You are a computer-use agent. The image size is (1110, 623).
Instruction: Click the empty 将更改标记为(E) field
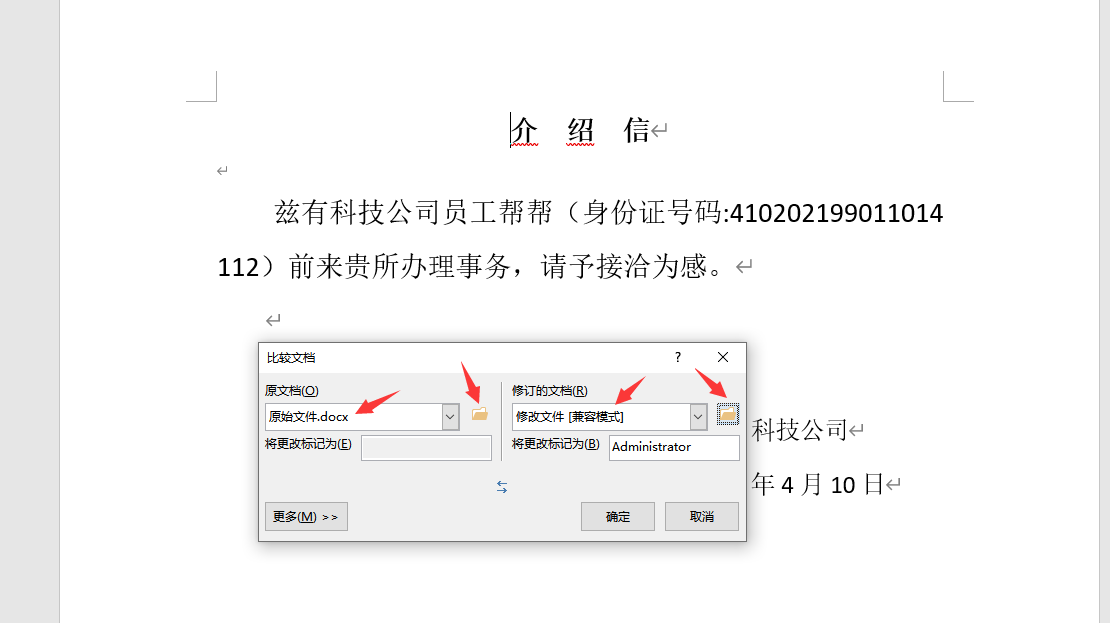(426, 447)
